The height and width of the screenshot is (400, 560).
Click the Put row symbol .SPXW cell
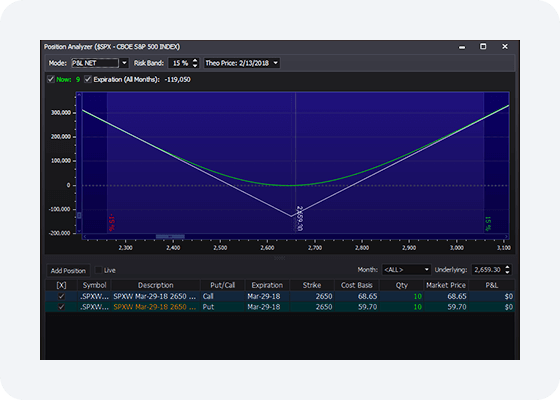tap(94, 307)
